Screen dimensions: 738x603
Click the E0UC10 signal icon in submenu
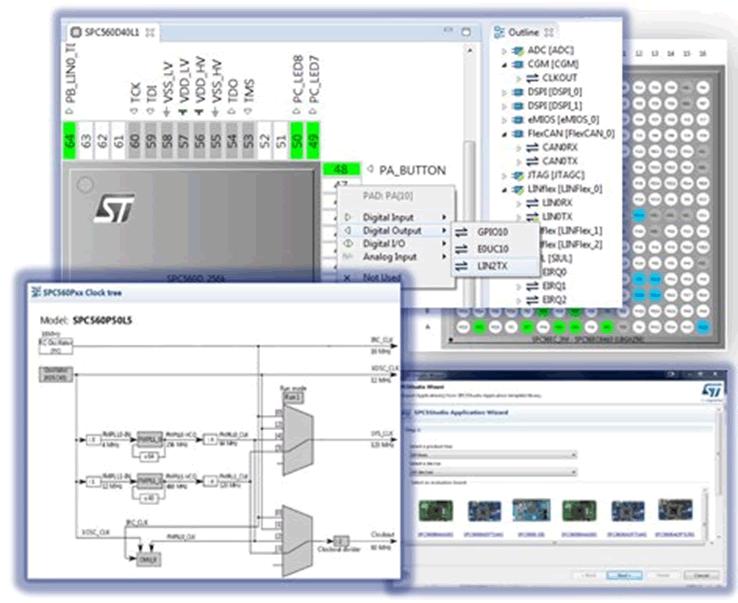click(x=462, y=249)
